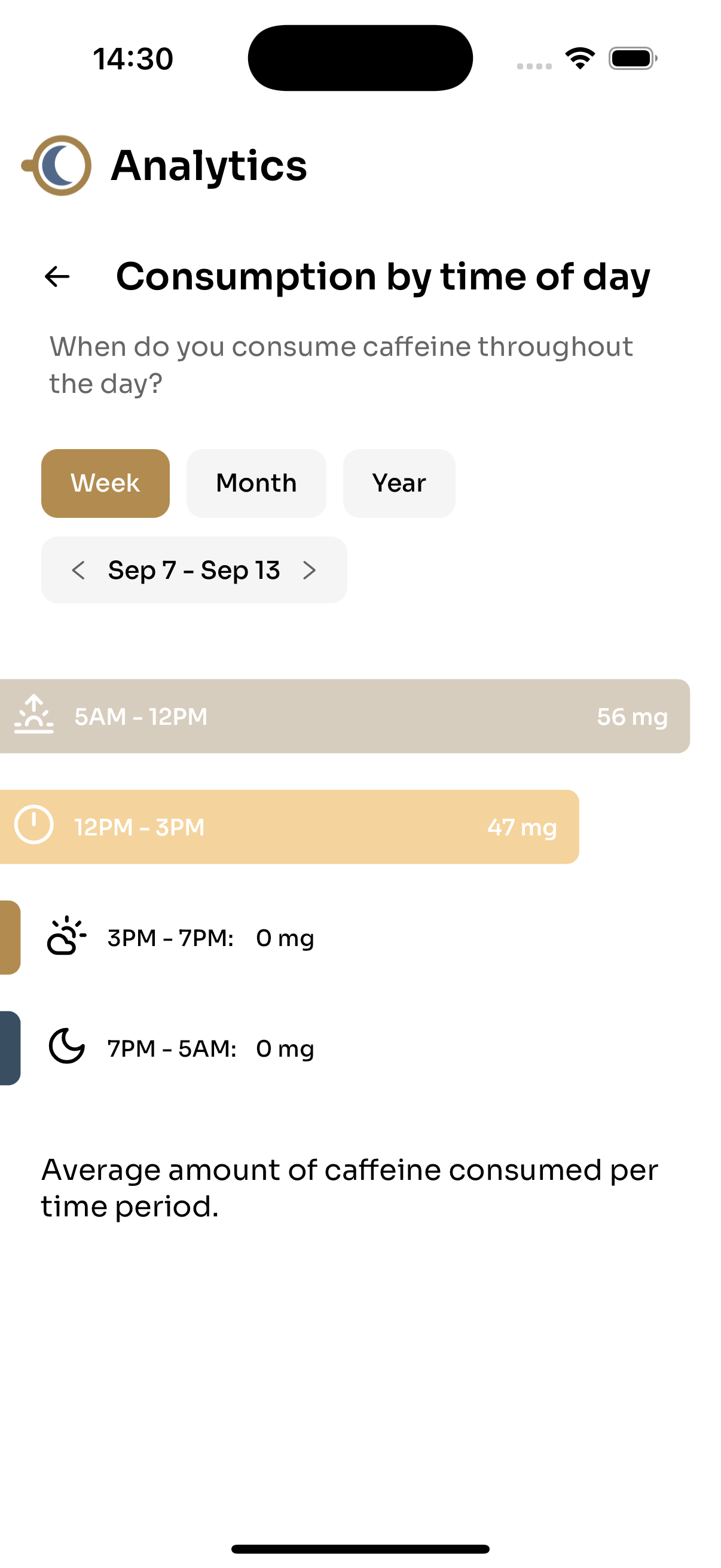The image size is (721, 1568).
Task: Tap the 3PM - 7PM 0 mg label
Action: click(x=211, y=938)
